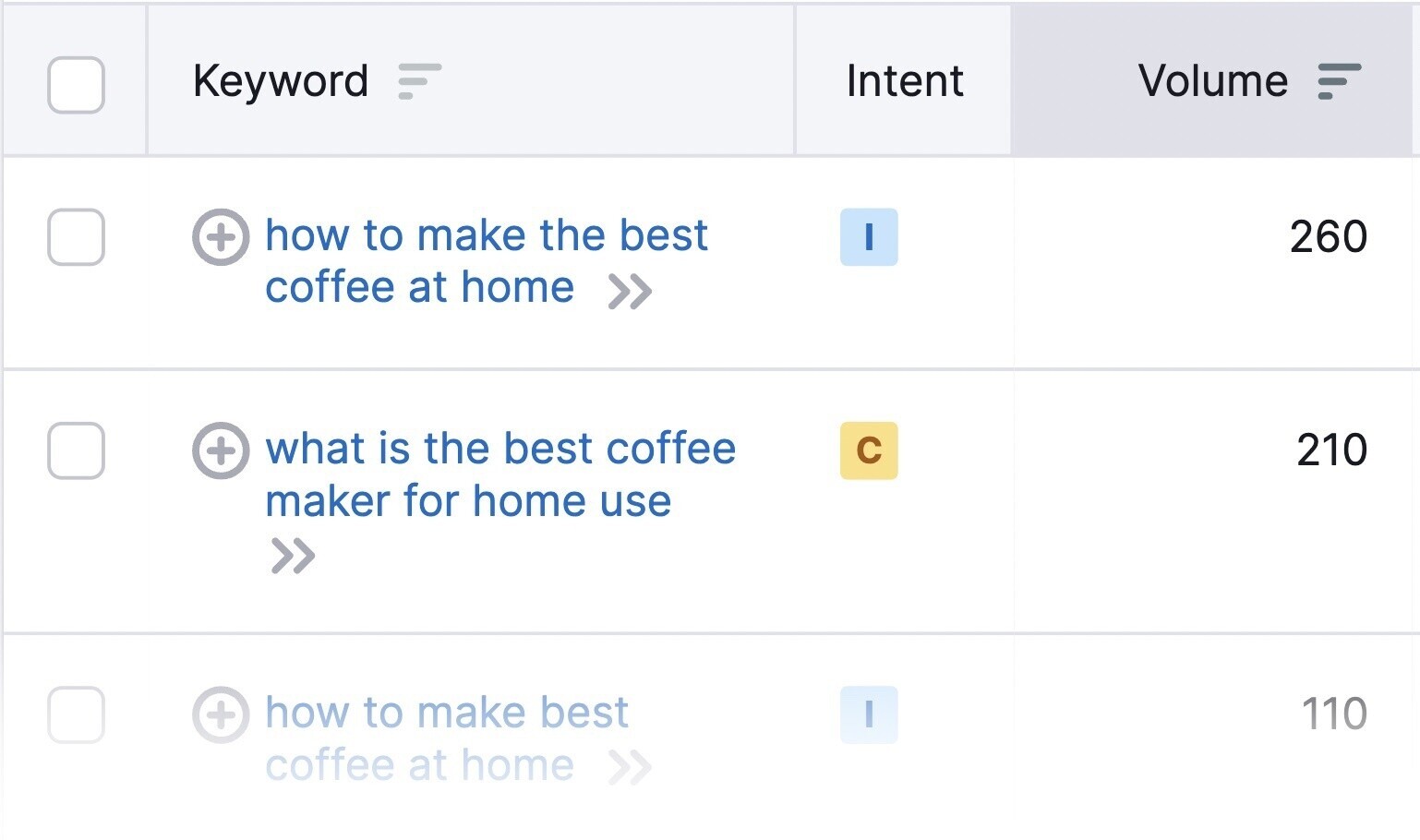The height and width of the screenshot is (840, 1420).
Task: Click plus icon beside 'how to make the best coffee'
Action: point(221,237)
